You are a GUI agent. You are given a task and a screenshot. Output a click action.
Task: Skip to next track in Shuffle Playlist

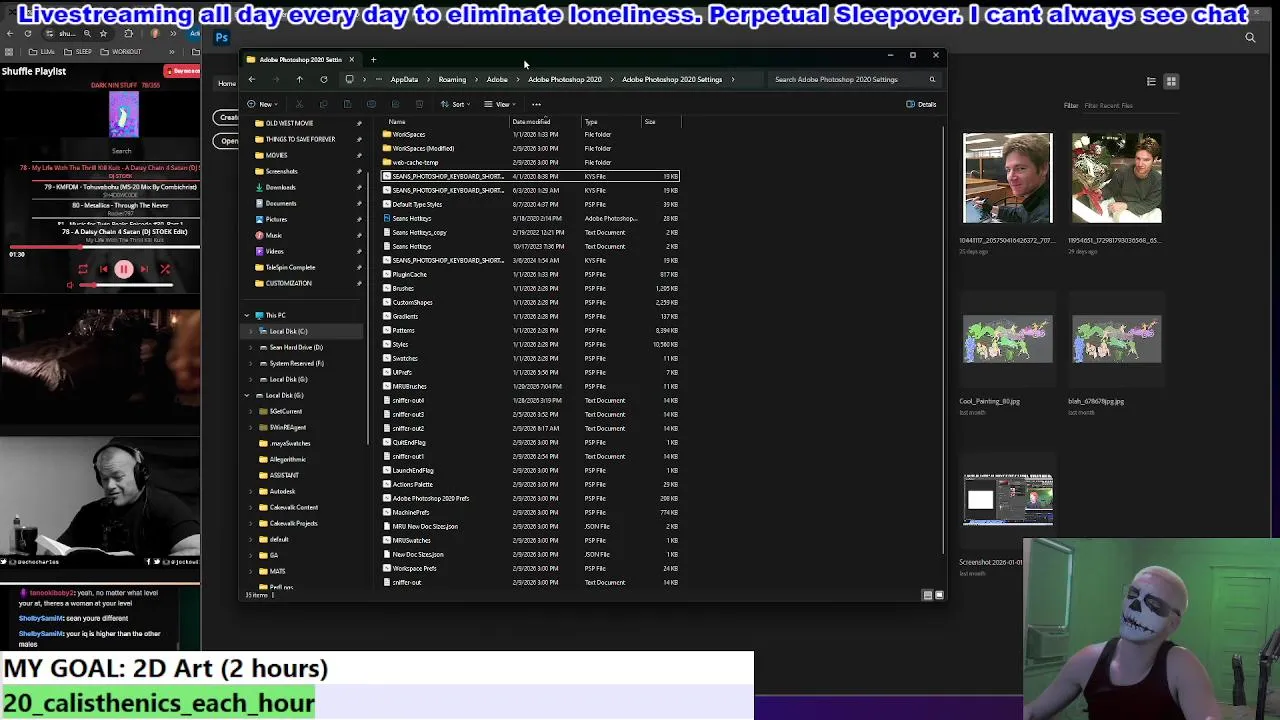pyautogui.click(x=144, y=269)
